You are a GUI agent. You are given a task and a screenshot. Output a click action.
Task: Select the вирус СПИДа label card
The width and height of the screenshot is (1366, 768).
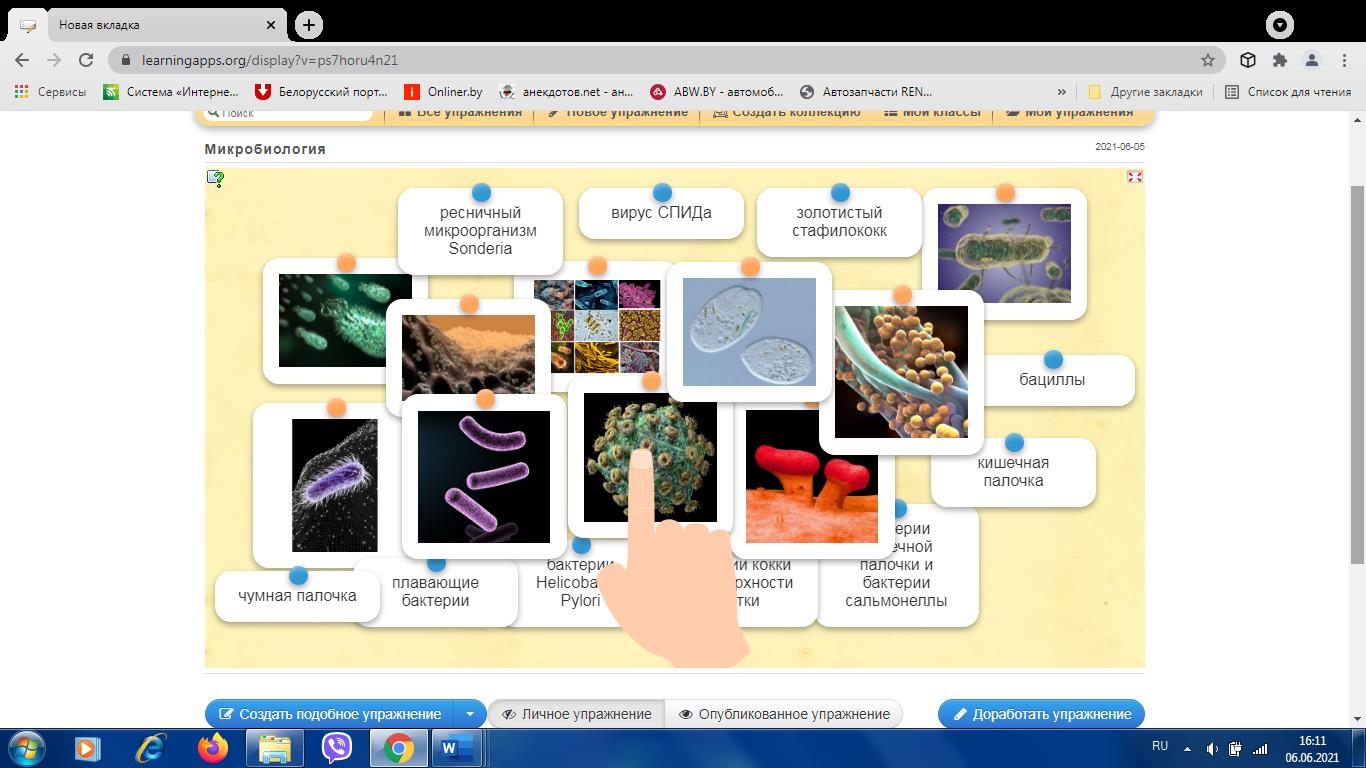point(661,213)
